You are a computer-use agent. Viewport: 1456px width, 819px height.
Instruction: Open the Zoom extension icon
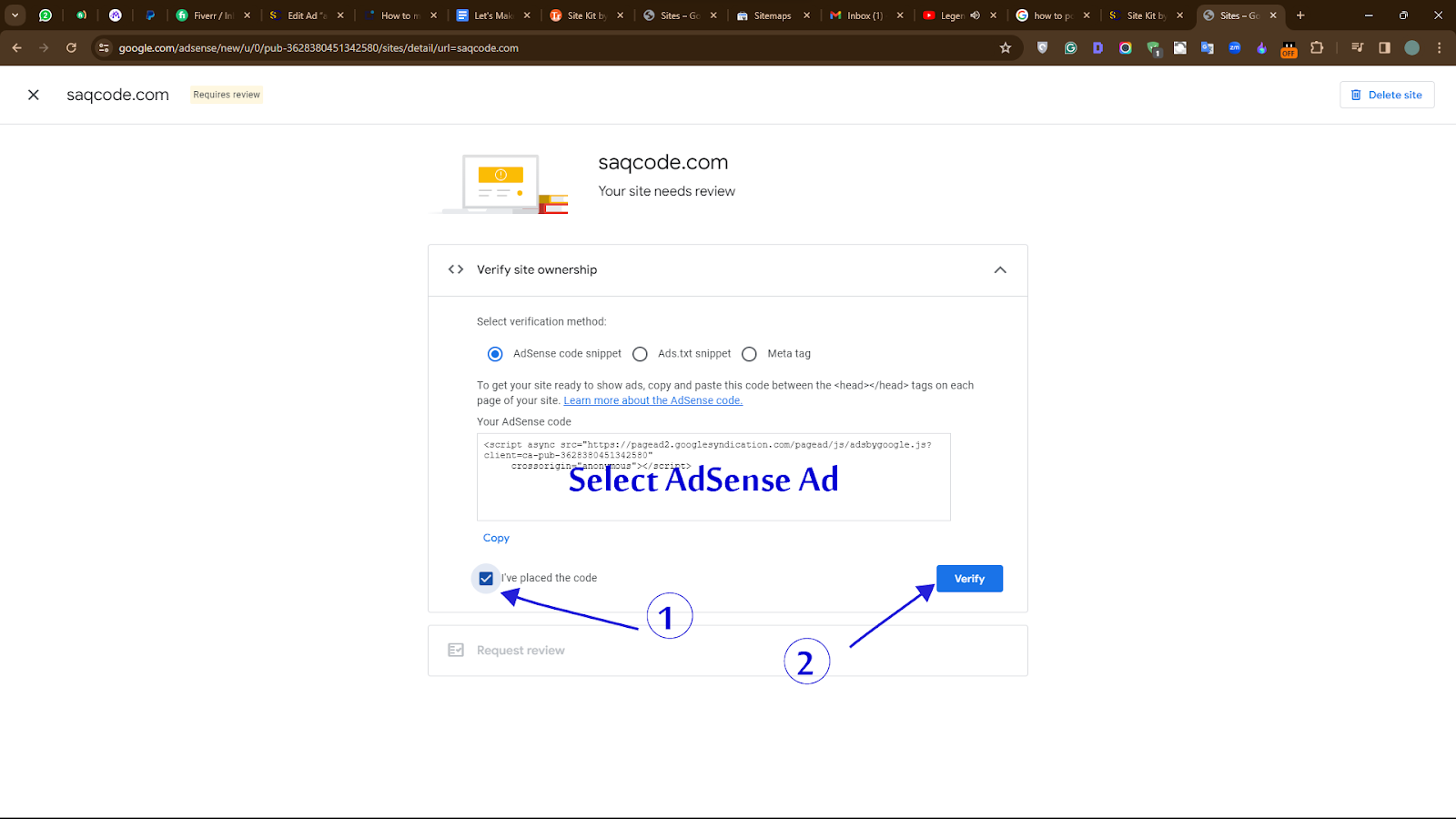click(1235, 48)
